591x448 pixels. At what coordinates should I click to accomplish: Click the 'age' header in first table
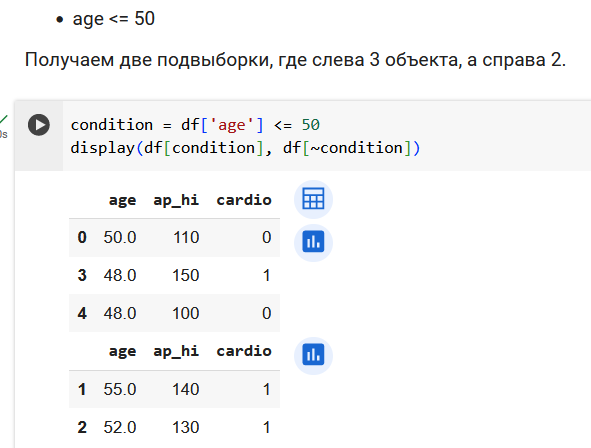[122, 200]
